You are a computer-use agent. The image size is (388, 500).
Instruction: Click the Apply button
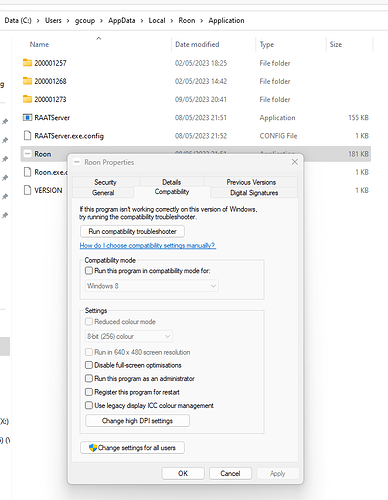point(278,473)
